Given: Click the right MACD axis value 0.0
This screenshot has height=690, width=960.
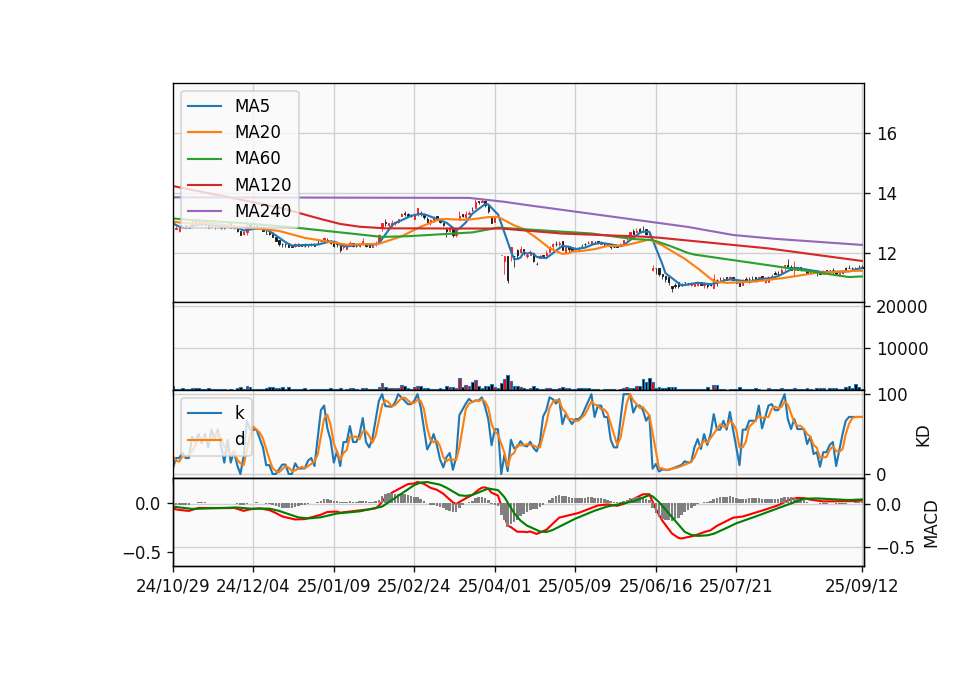Looking at the screenshot, I should pos(889,505).
